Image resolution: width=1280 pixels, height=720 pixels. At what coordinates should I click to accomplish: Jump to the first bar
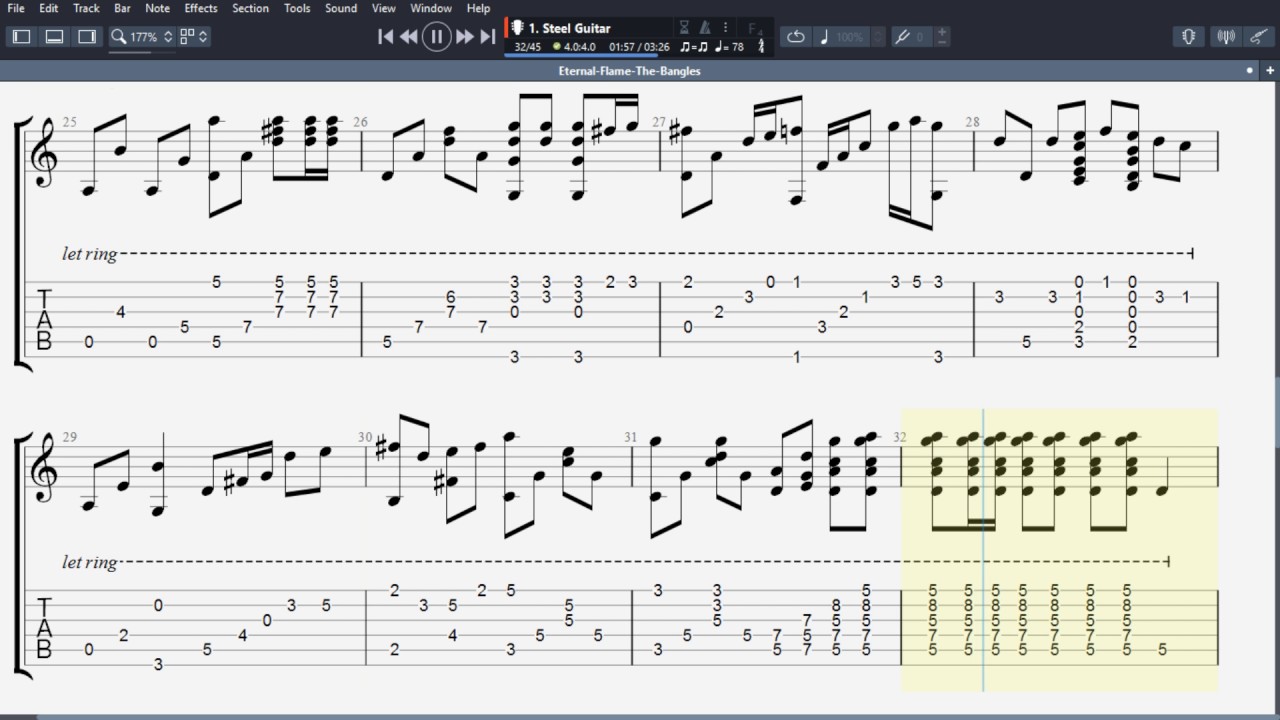pyautogui.click(x=385, y=37)
